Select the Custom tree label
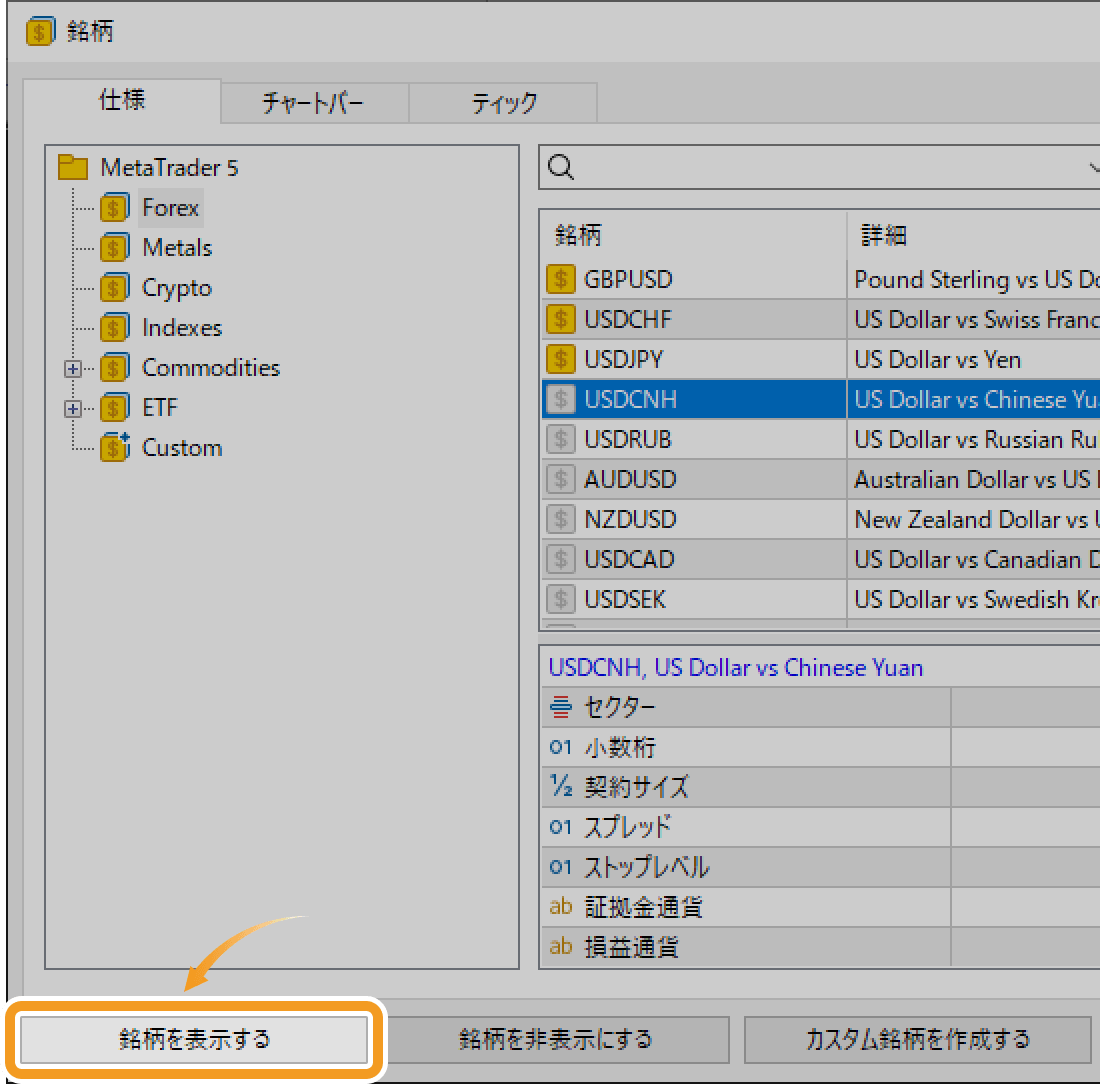1100x1084 pixels. point(182,448)
